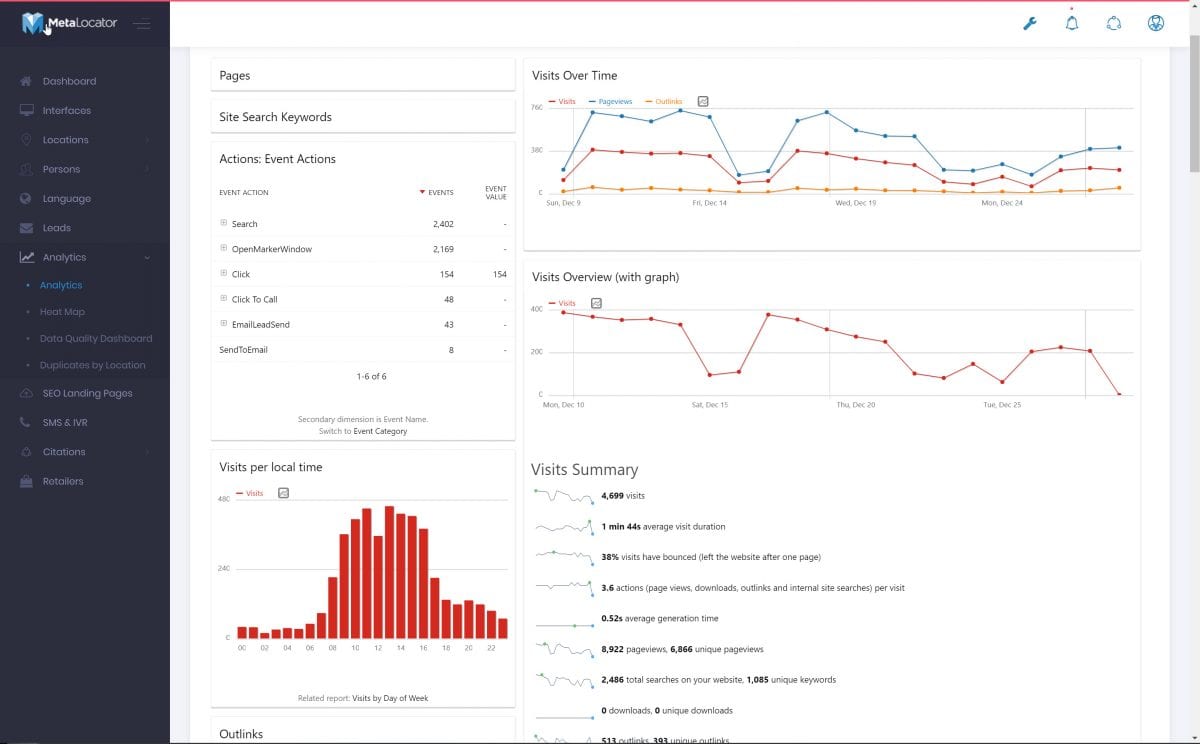Toggle Pageviews series in Visits Over Time legend
Viewport: 1200px width, 744px height.
(x=615, y=101)
